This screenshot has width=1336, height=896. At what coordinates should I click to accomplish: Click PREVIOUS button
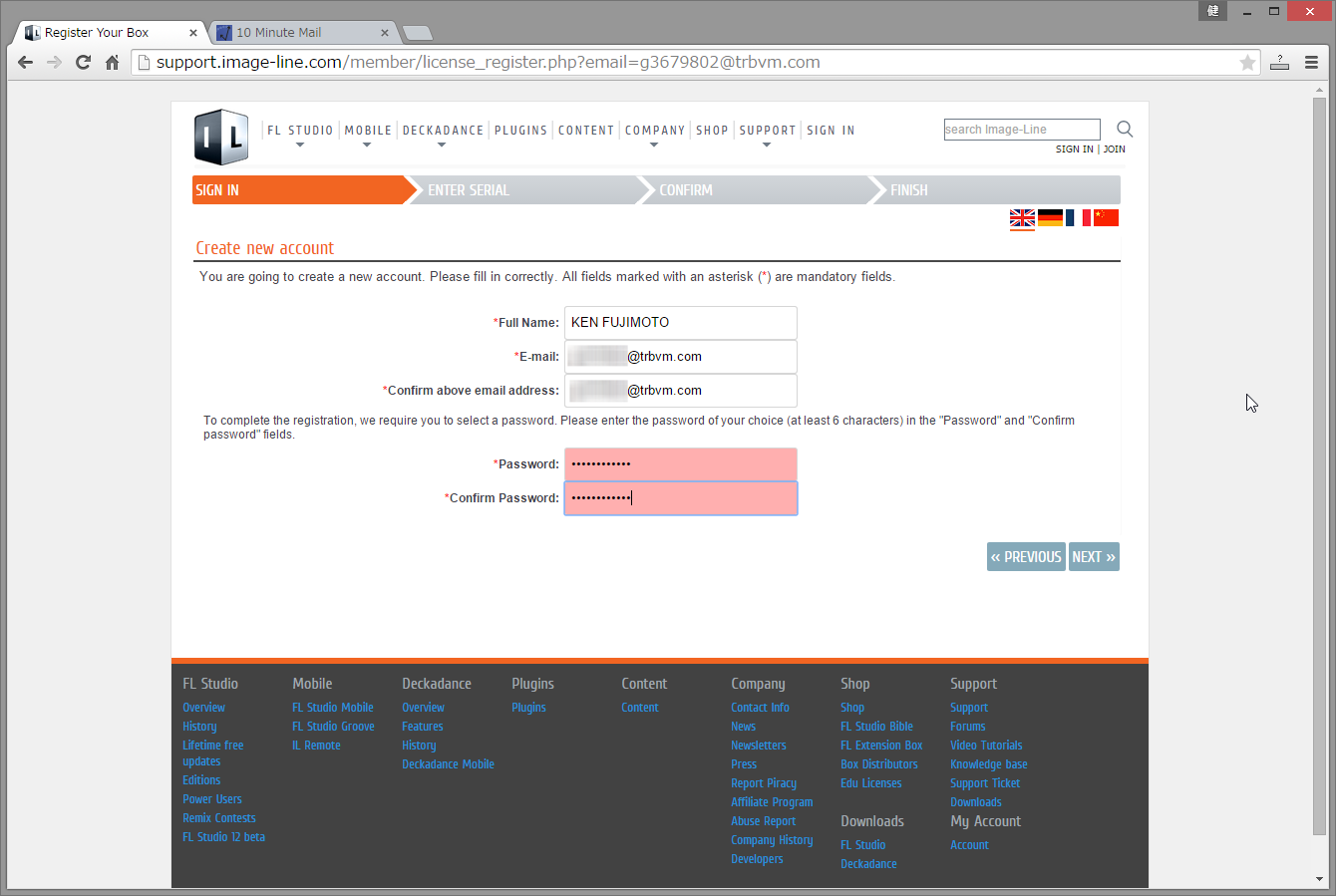pyautogui.click(x=1026, y=557)
